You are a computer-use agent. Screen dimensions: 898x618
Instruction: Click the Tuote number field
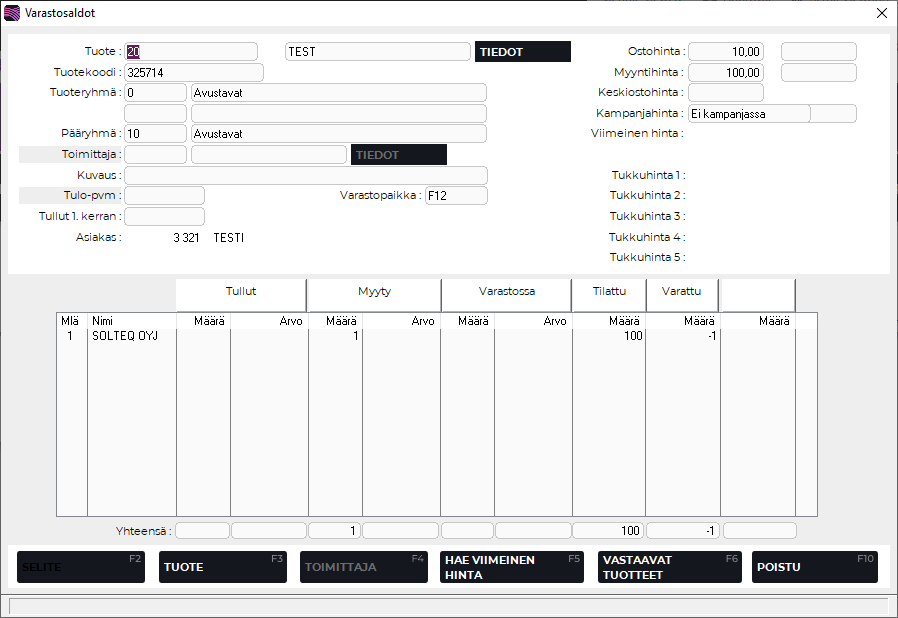pyautogui.click(x=191, y=52)
